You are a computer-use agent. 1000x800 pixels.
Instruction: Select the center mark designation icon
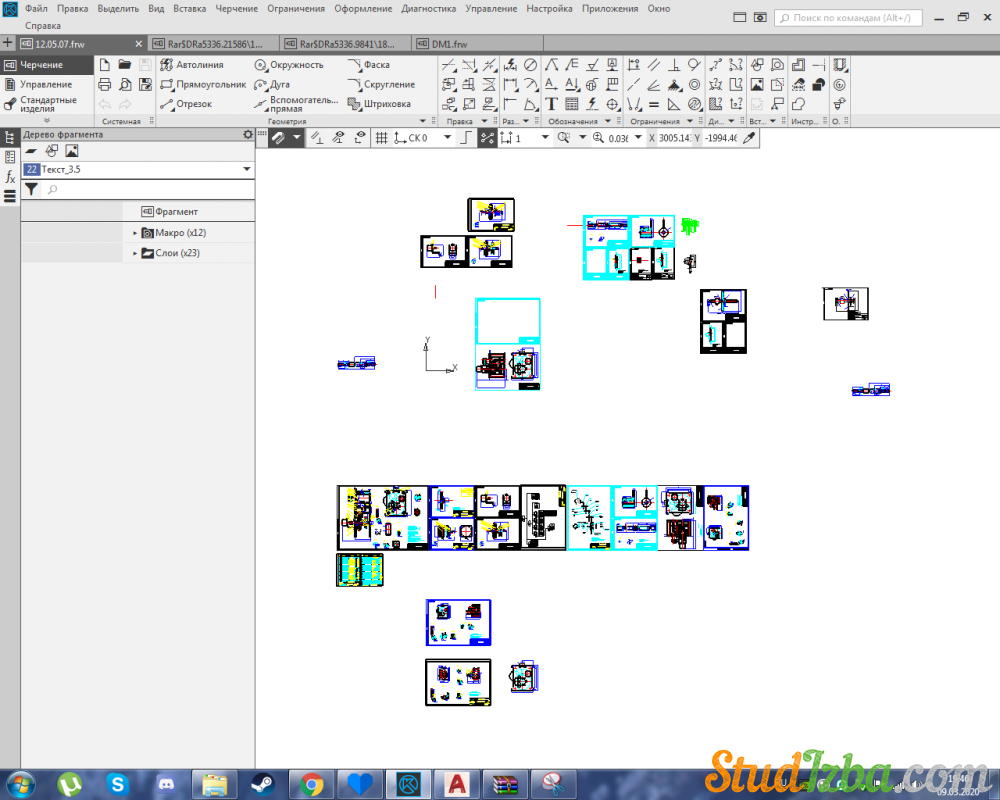pyautogui.click(x=613, y=104)
